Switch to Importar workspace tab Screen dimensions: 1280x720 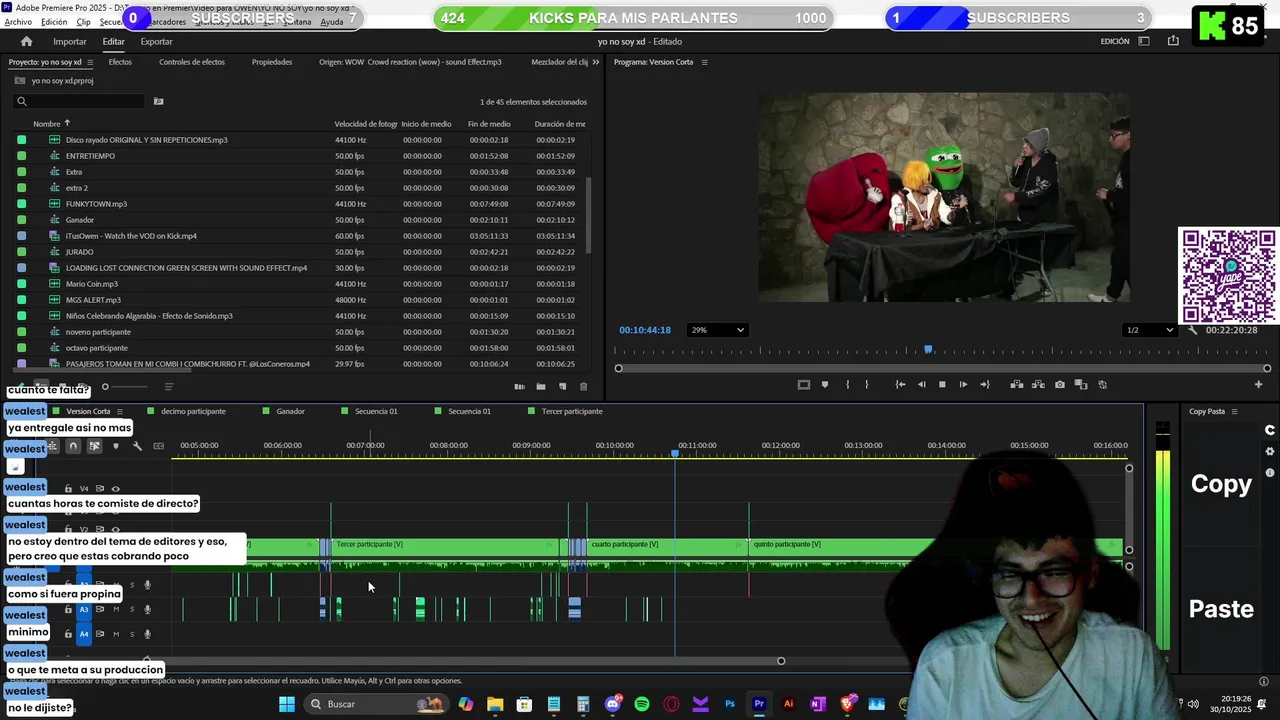[x=70, y=41]
